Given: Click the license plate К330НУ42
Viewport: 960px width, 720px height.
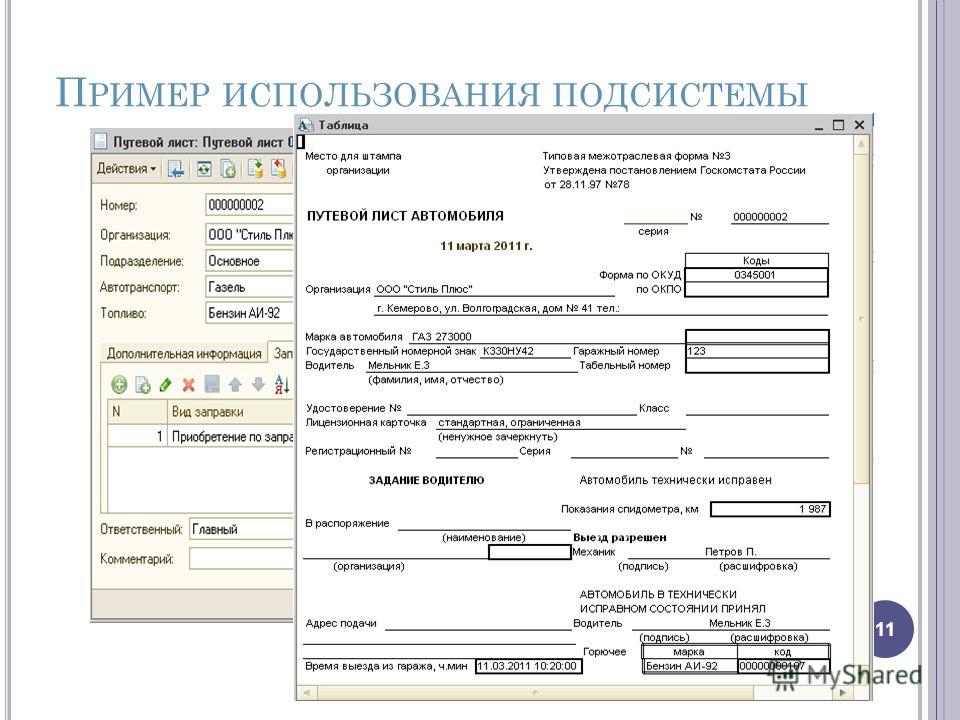Looking at the screenshot, I should (x=508, y=351).
